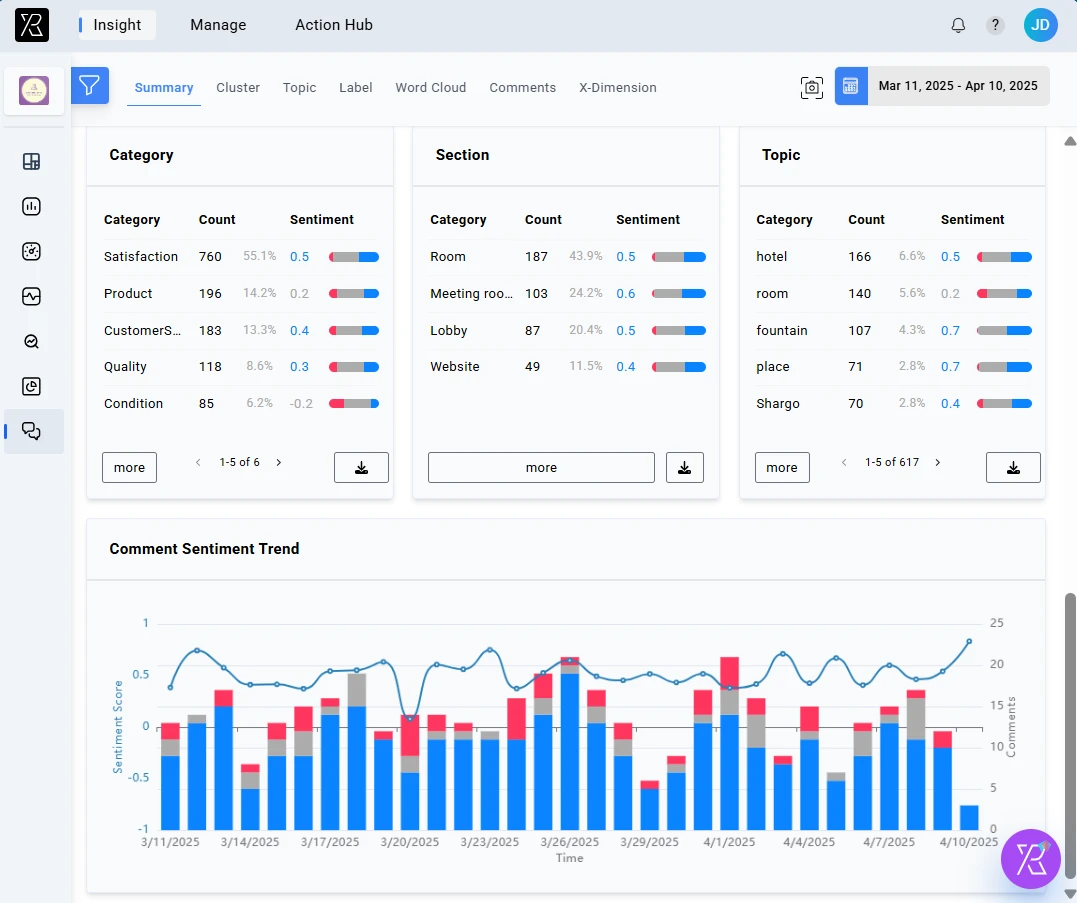Open help using the question mark icon
Screen dimensions: 1077x903
994,25
